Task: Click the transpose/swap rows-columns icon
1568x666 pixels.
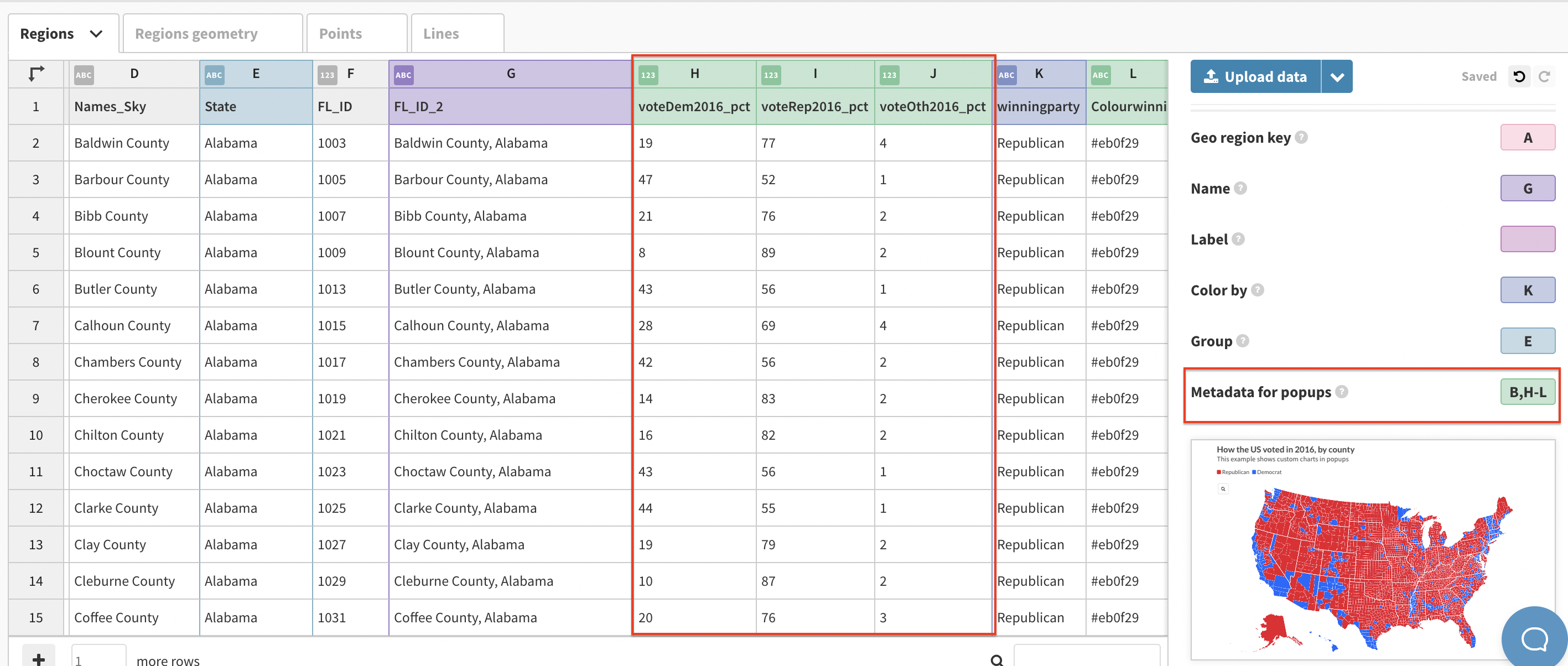Action: [x=36, y=74]
